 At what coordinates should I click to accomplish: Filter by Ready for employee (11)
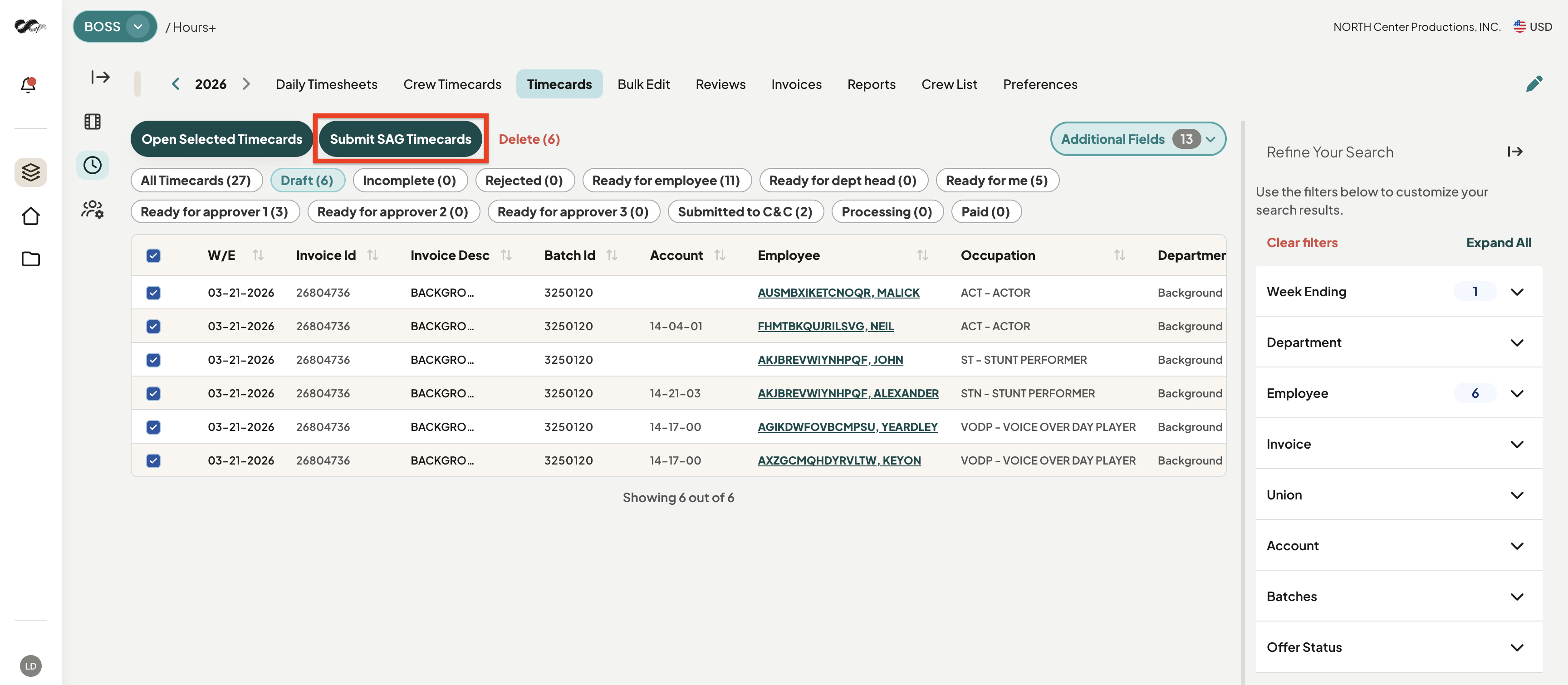(666, 180)
